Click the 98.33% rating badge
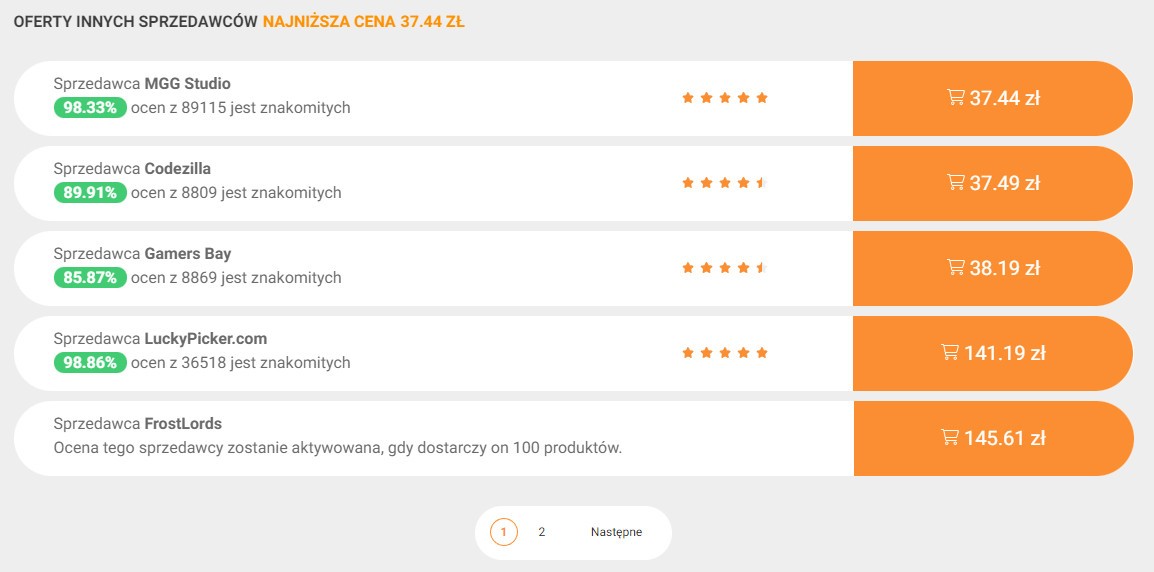Screen dimensions: 1154x572 coord(90,108)
